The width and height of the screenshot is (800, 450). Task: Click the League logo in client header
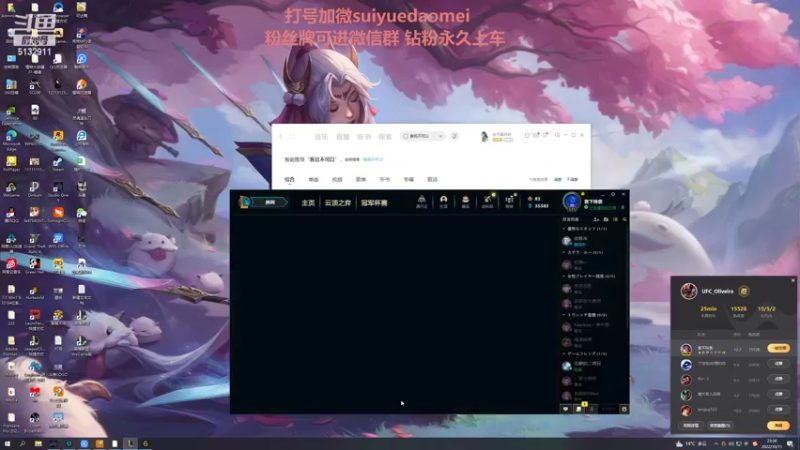tap(245, 202)
